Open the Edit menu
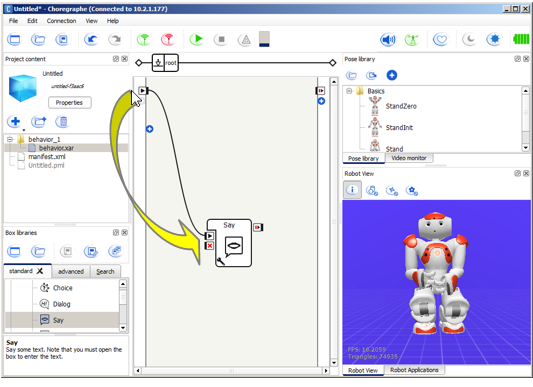Image resolution: width=533 pixels, height=387 pixels. coord(32,21)
